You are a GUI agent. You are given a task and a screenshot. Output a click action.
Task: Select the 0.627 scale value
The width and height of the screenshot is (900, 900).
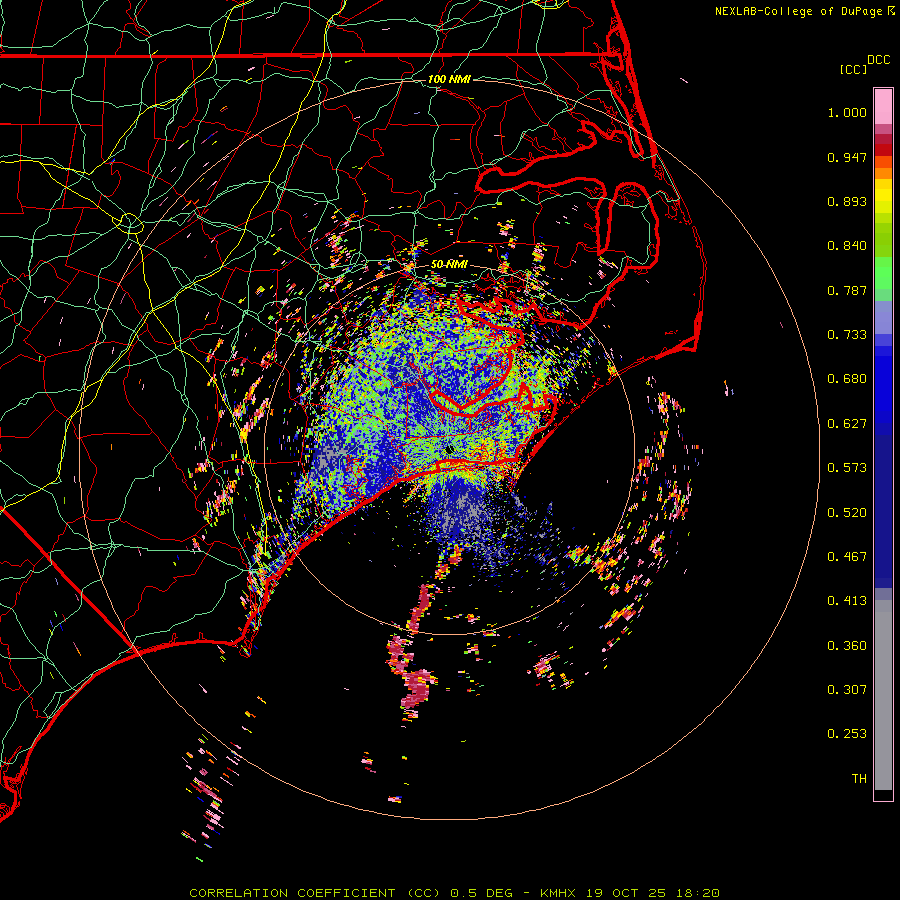point(847,424)
